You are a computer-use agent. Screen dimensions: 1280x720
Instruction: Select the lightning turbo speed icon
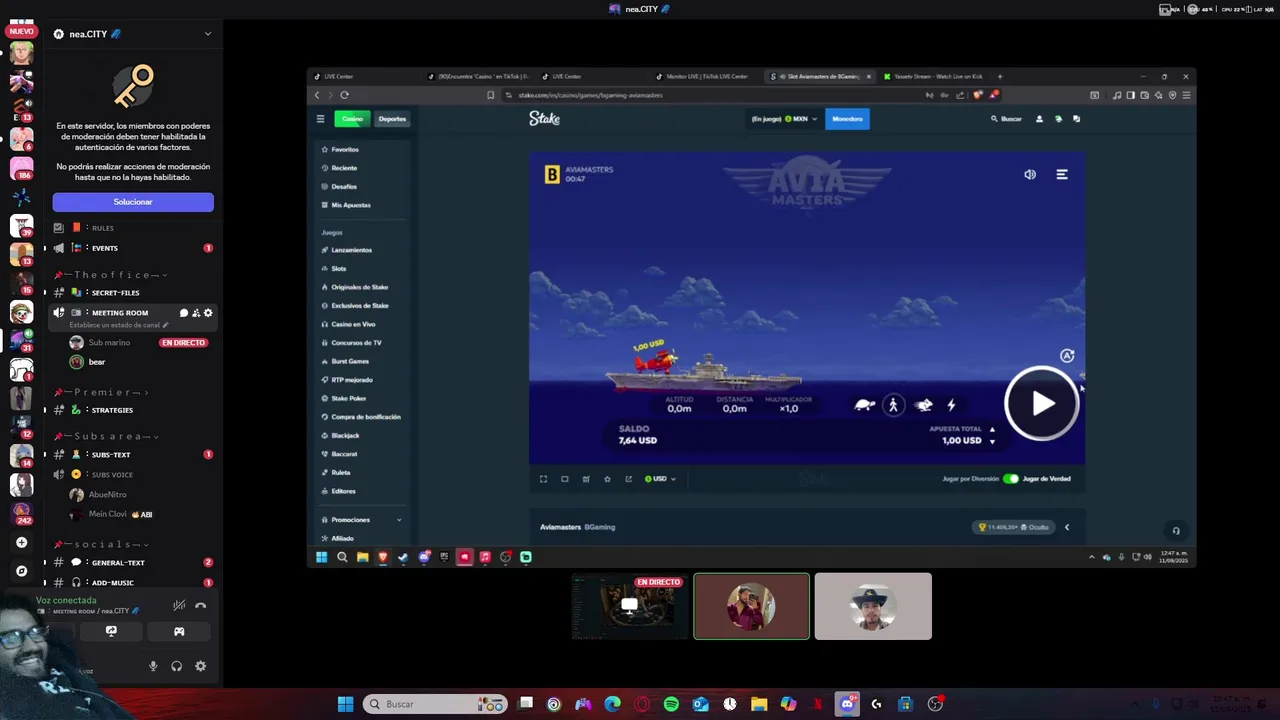(951, 405)
